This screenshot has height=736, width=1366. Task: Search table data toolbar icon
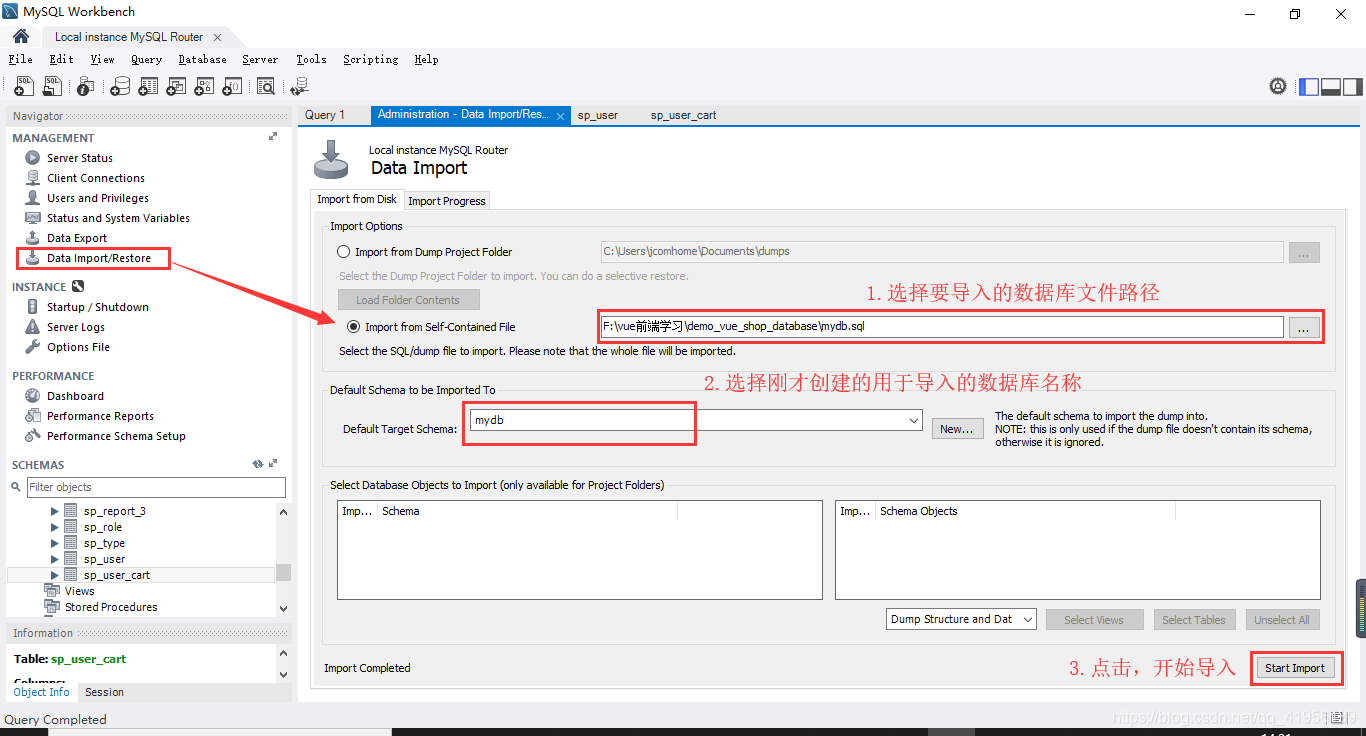(266, 87)
